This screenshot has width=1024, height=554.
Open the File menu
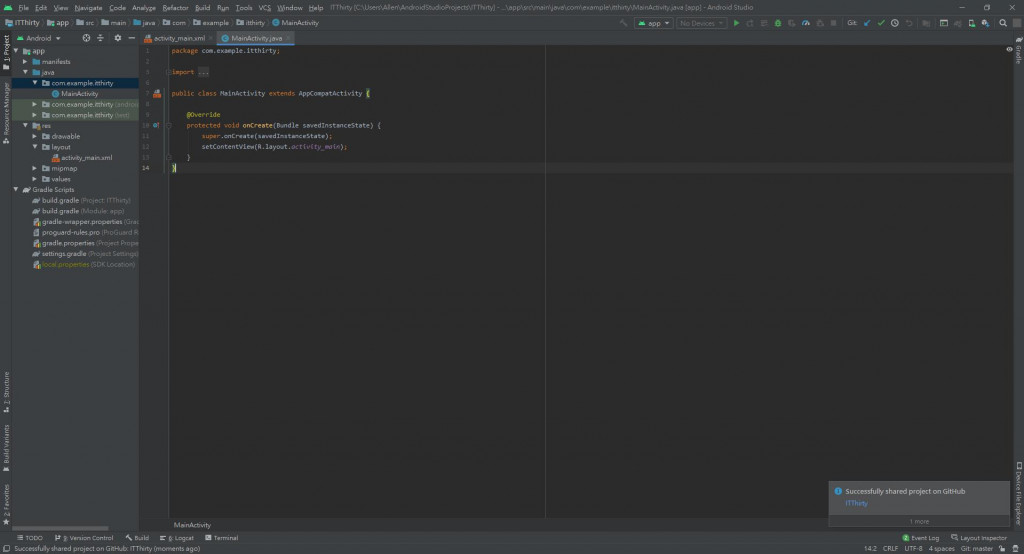tap(24, 8)
